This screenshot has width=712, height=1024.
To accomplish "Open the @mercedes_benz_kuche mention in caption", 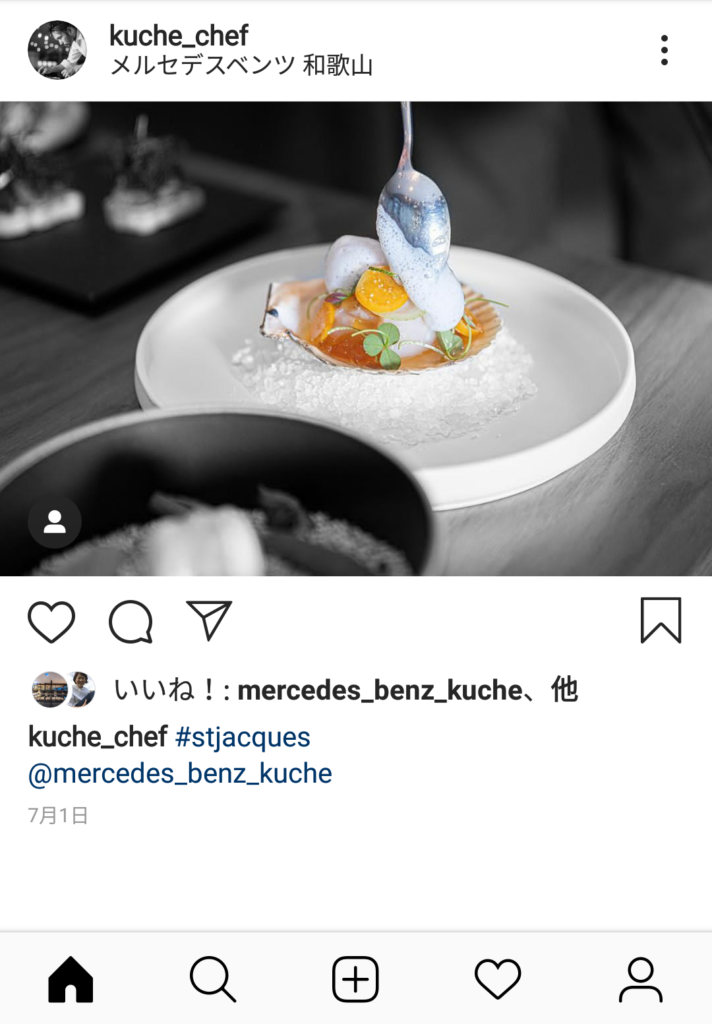I will click(x=180, y=774).
